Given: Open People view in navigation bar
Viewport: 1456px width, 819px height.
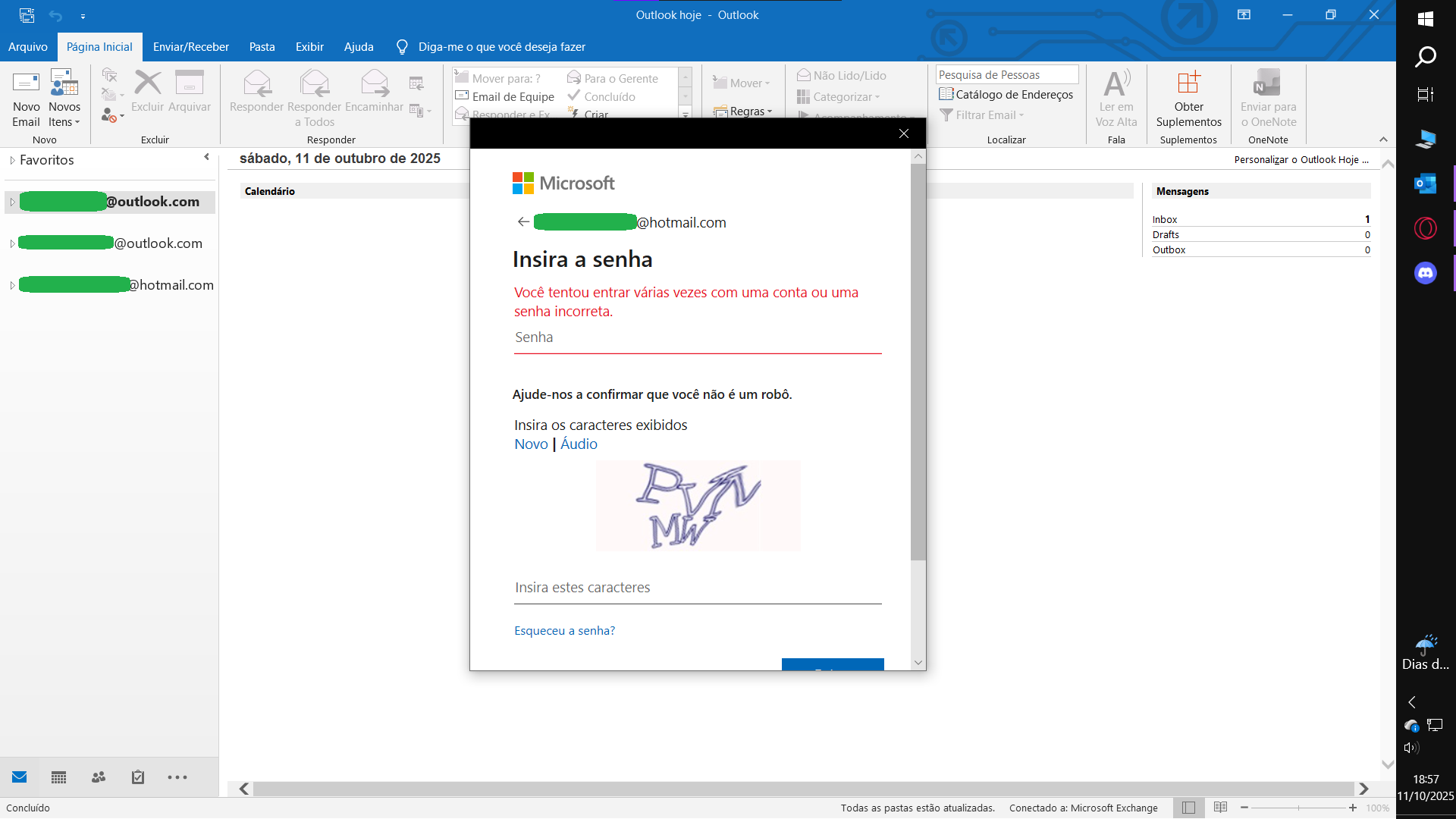Looking at the screenshot, I should (99, 777).
